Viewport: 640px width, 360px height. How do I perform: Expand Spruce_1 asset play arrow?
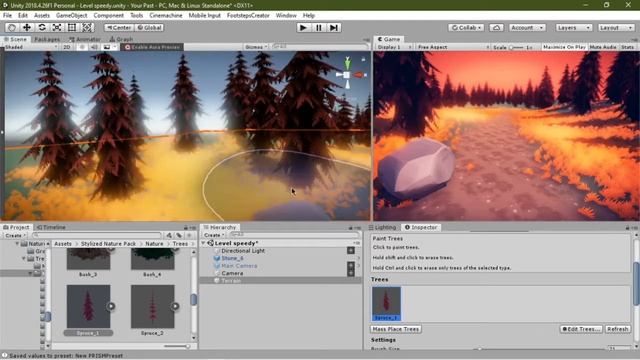pos(111,306)
